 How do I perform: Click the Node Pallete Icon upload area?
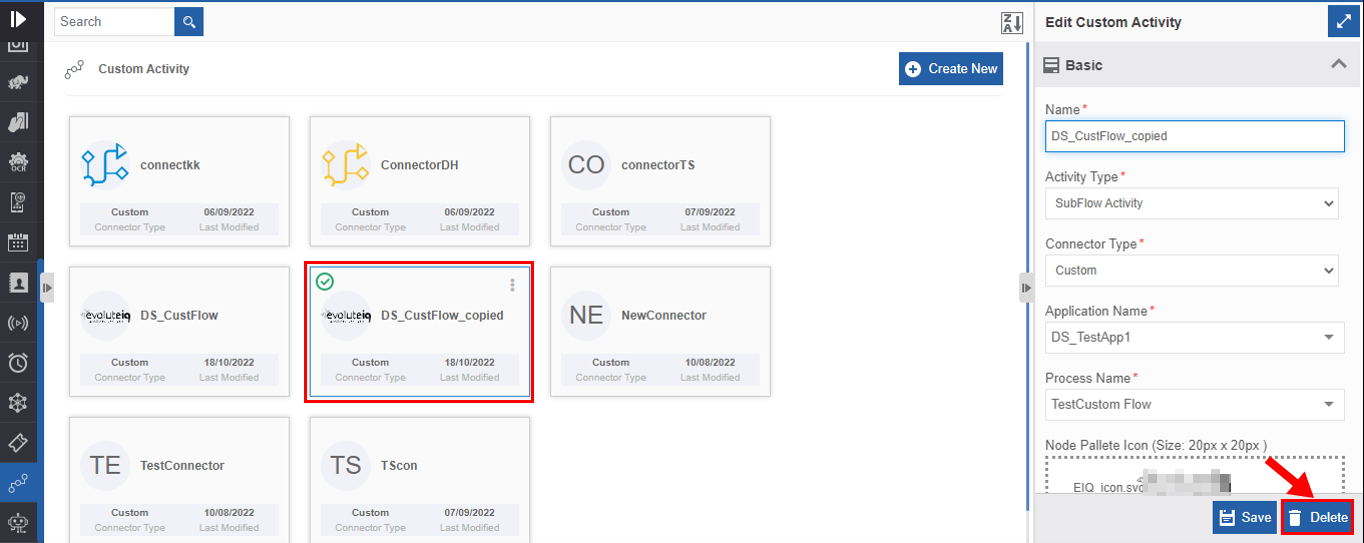pyautogui.click(x=1195, y=476)
